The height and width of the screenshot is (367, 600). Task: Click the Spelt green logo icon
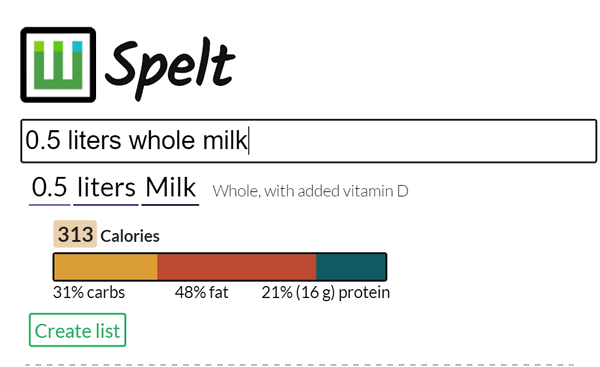click(58, 65)
